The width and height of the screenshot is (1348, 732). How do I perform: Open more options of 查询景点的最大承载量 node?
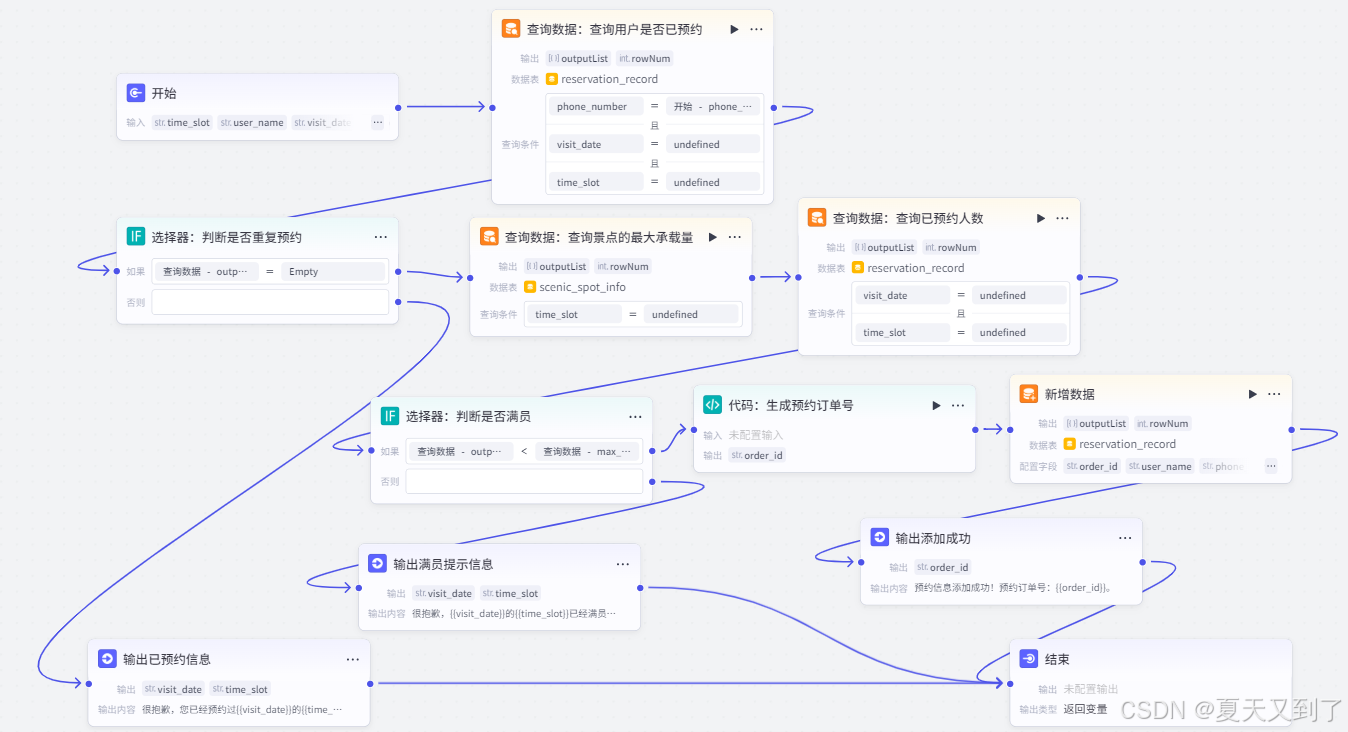(x=734, y=237)
